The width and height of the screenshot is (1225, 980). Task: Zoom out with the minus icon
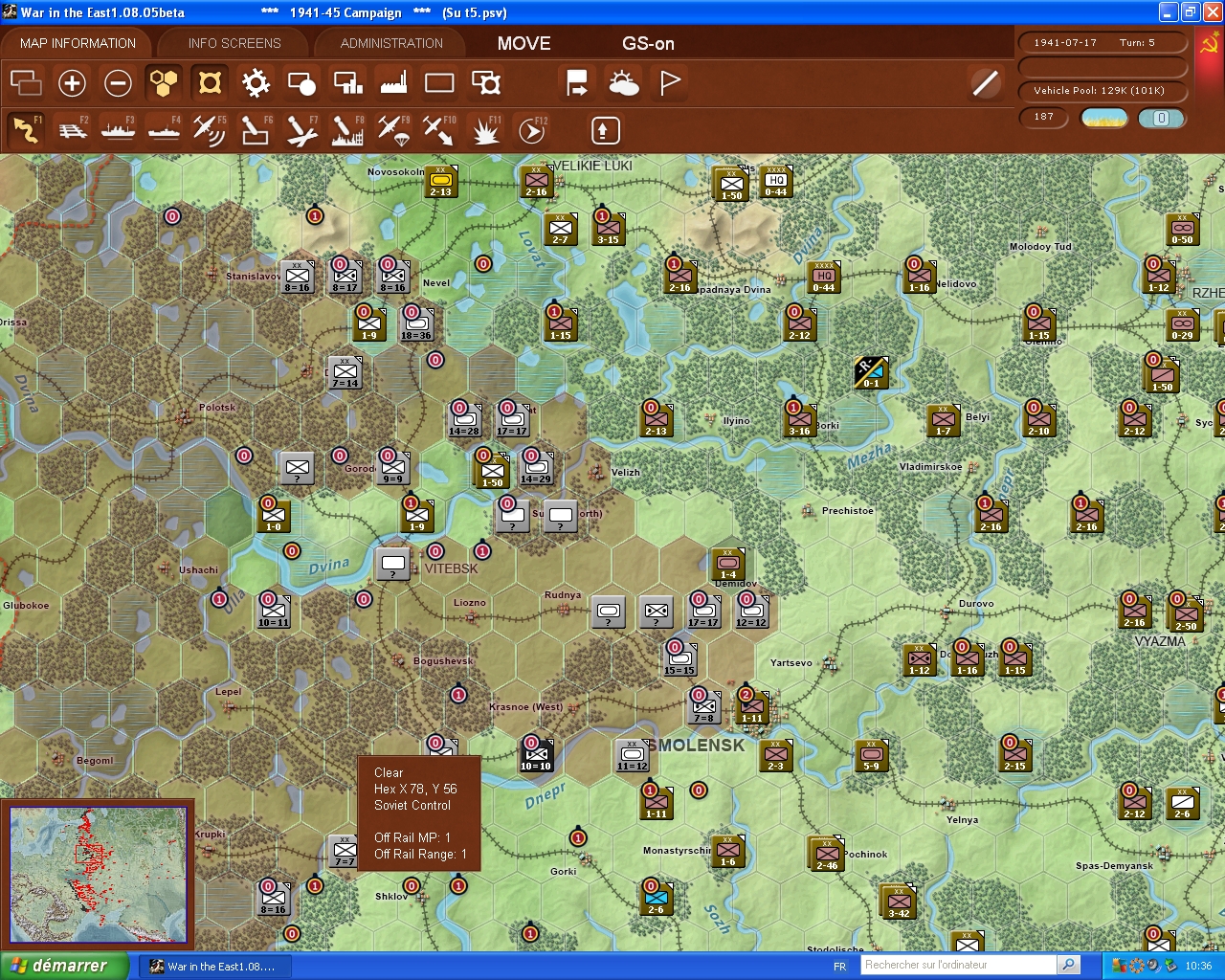(x=118, y=83)
